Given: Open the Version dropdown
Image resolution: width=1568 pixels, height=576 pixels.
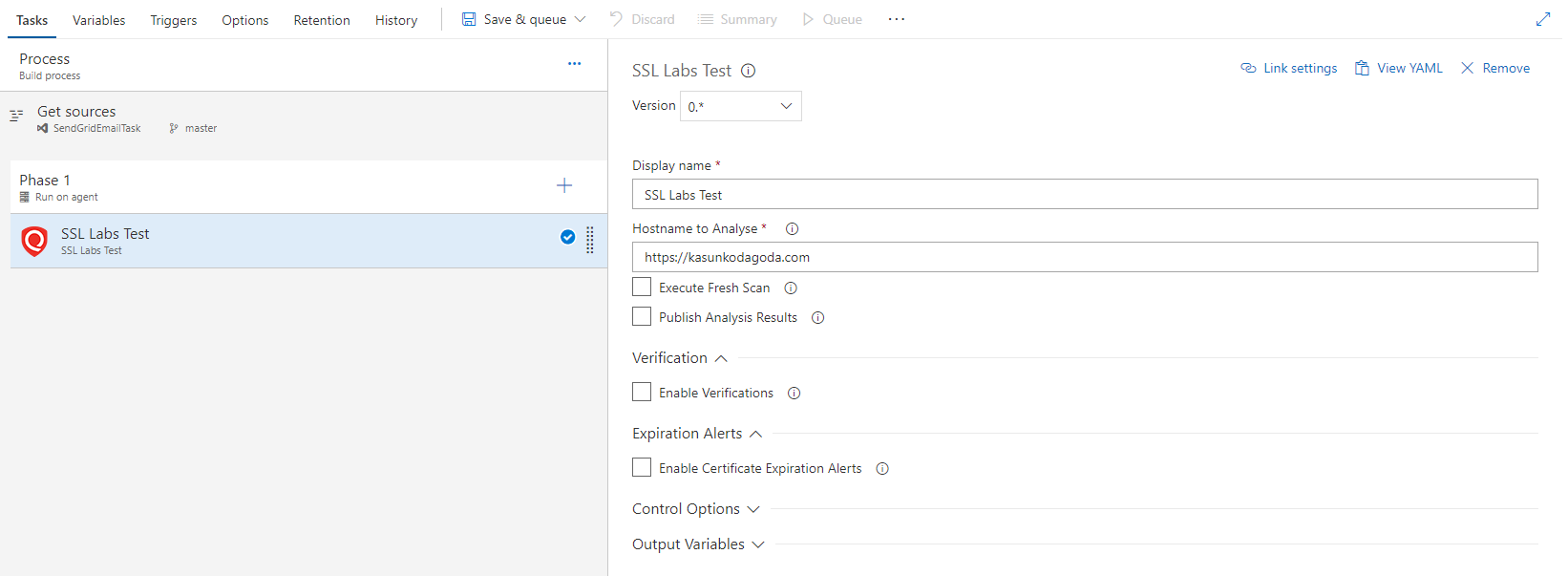Looking at the screenshot, I should (741, 106).
